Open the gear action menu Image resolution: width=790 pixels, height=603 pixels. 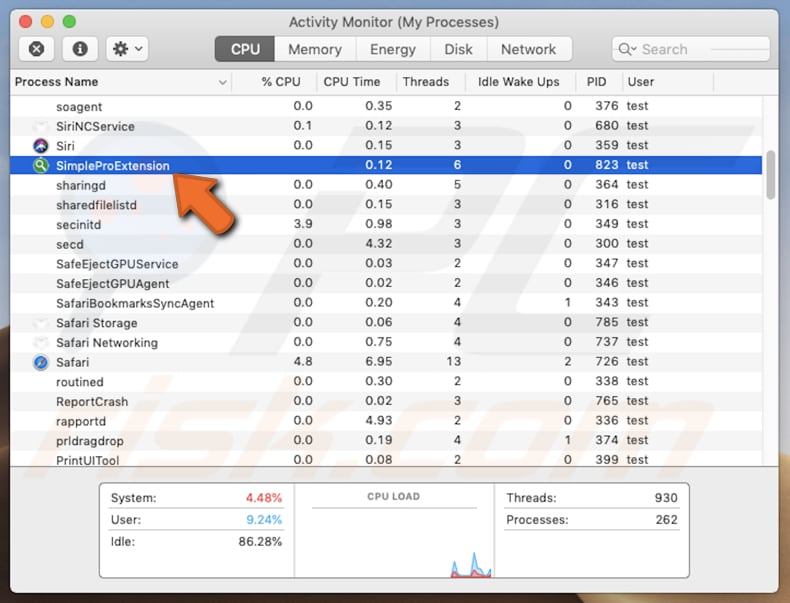tap(127, 49)
